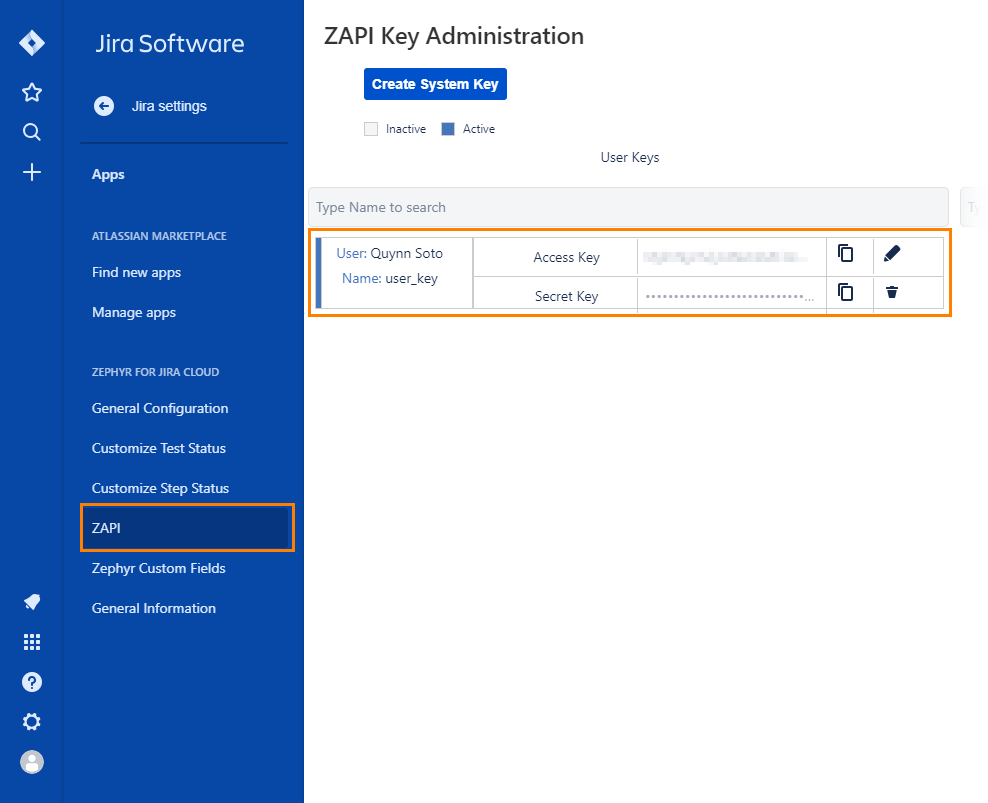Click the Jira Software title
Screen dimensions: 988x803
[169, 43]
